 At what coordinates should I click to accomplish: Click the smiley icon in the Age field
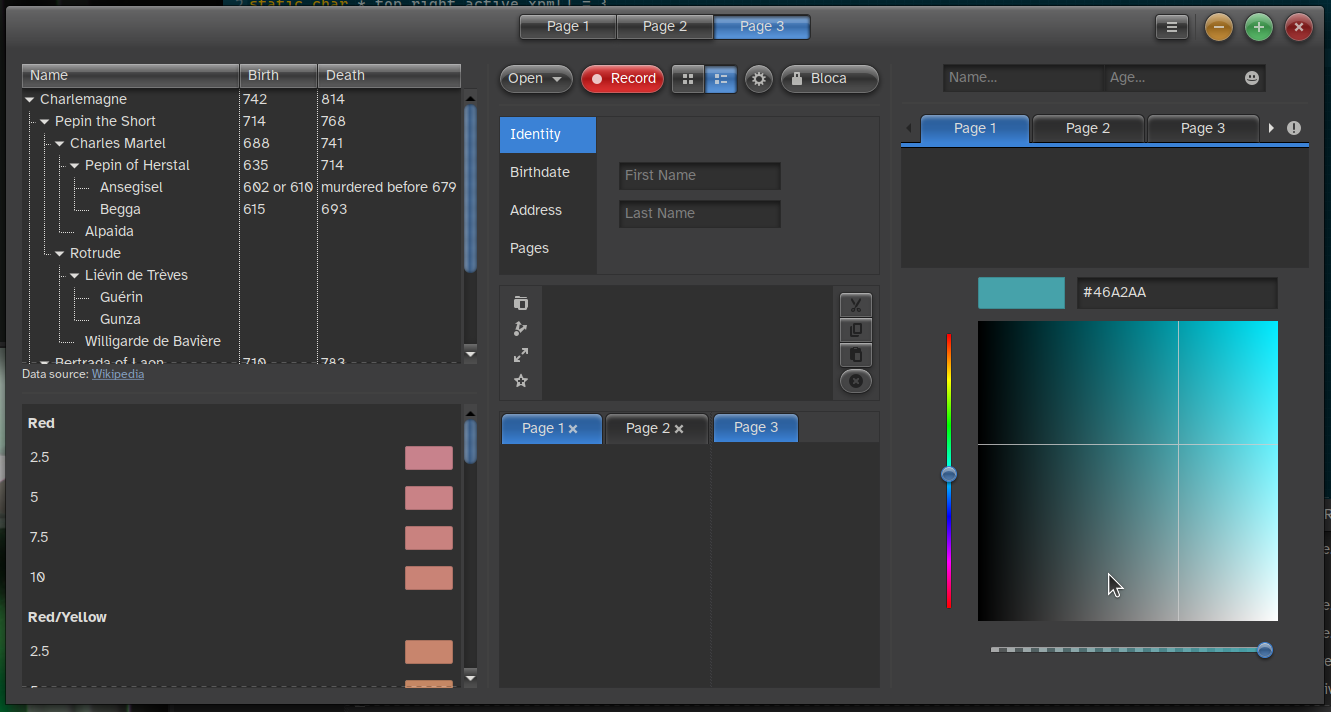(1252, 78)
